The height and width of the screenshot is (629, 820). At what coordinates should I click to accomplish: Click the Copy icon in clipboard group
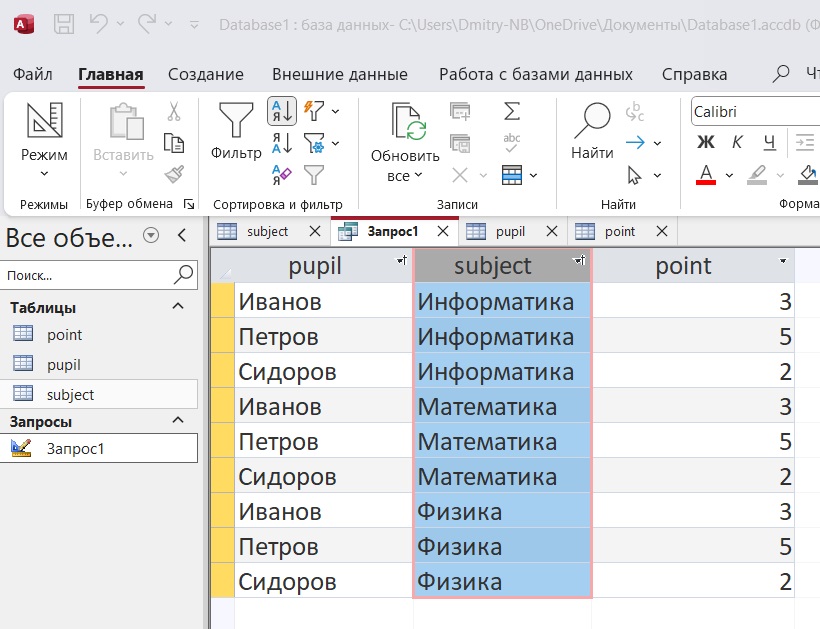174,143
